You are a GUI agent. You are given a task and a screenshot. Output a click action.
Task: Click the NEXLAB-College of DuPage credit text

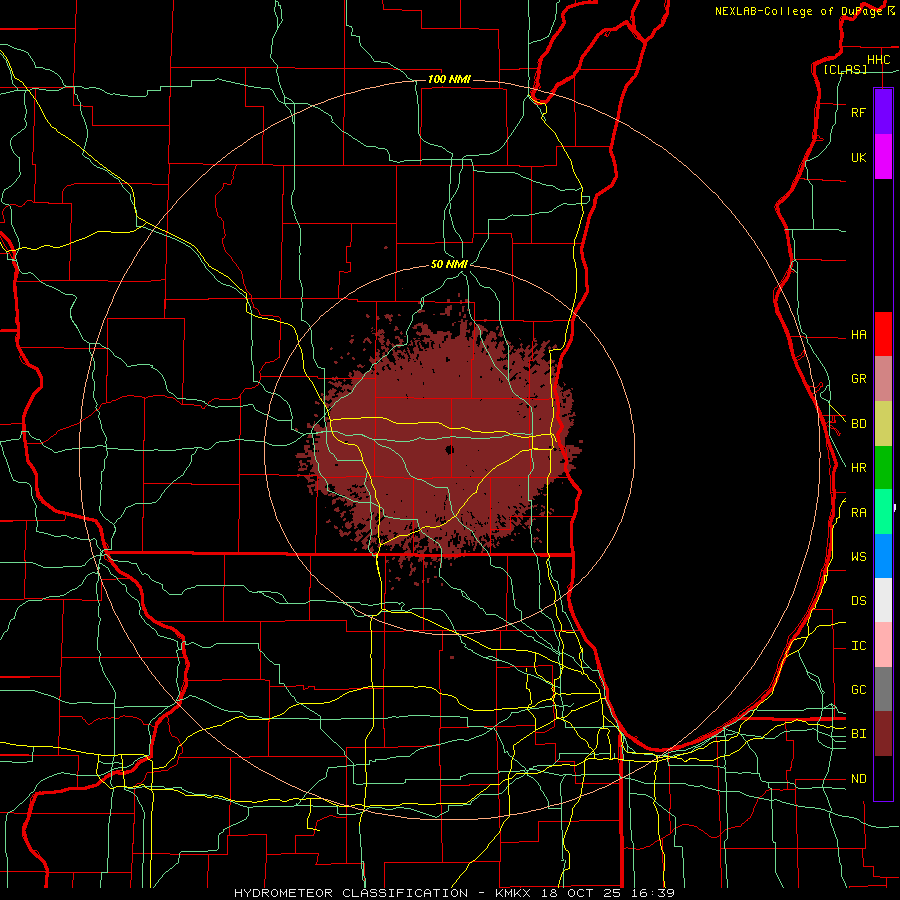click(798, 11)
